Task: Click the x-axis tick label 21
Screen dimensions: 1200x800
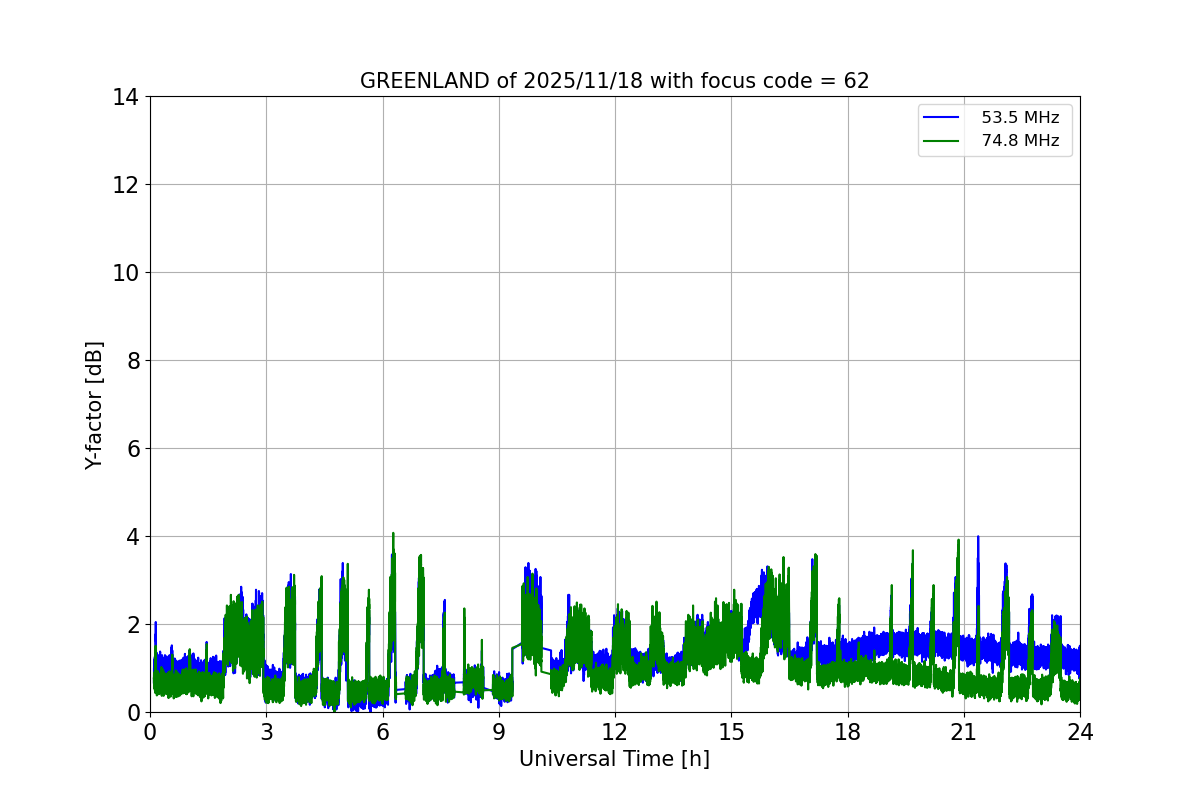Action: click(964, 732)
